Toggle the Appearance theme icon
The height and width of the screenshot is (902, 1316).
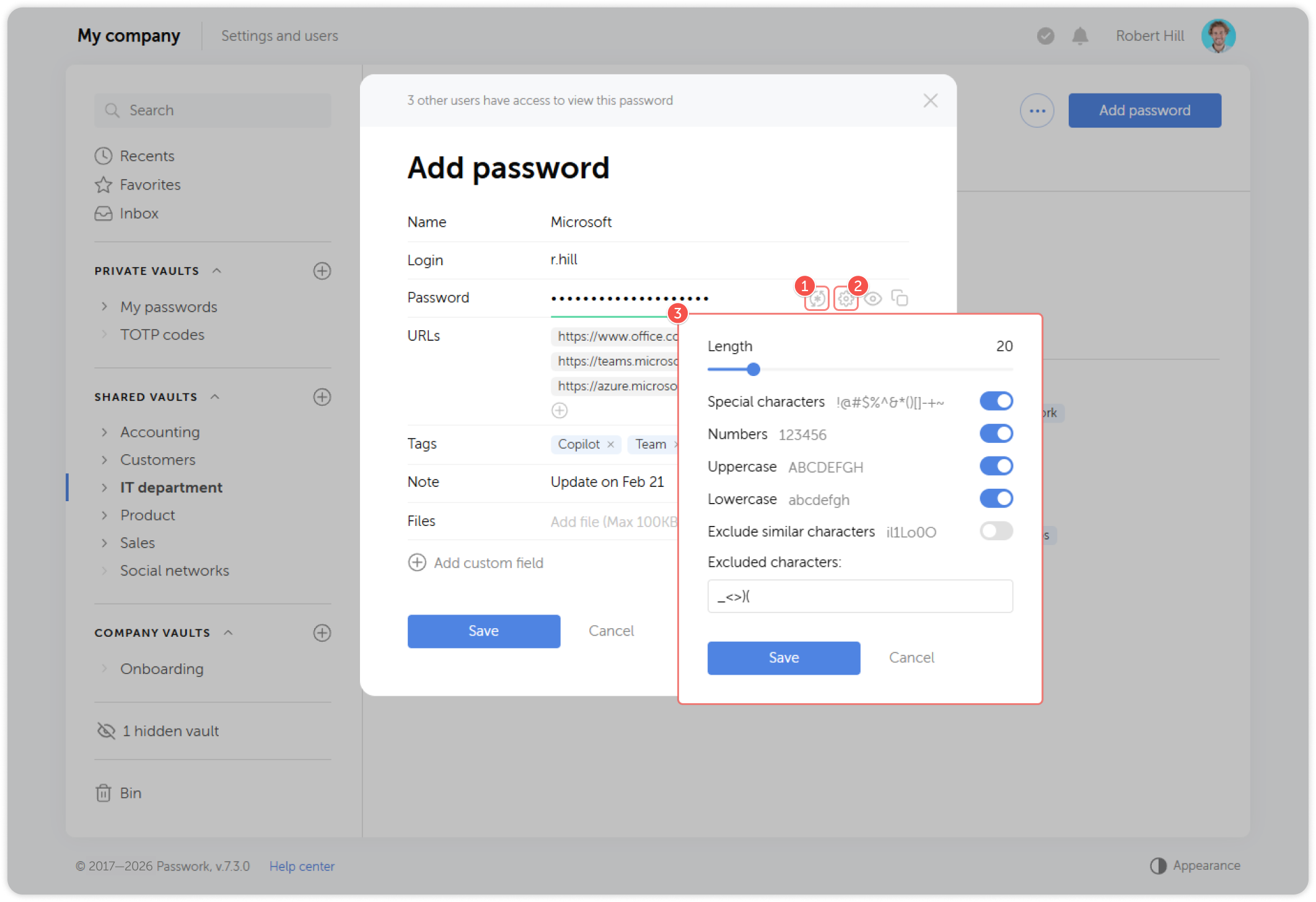1158,865
